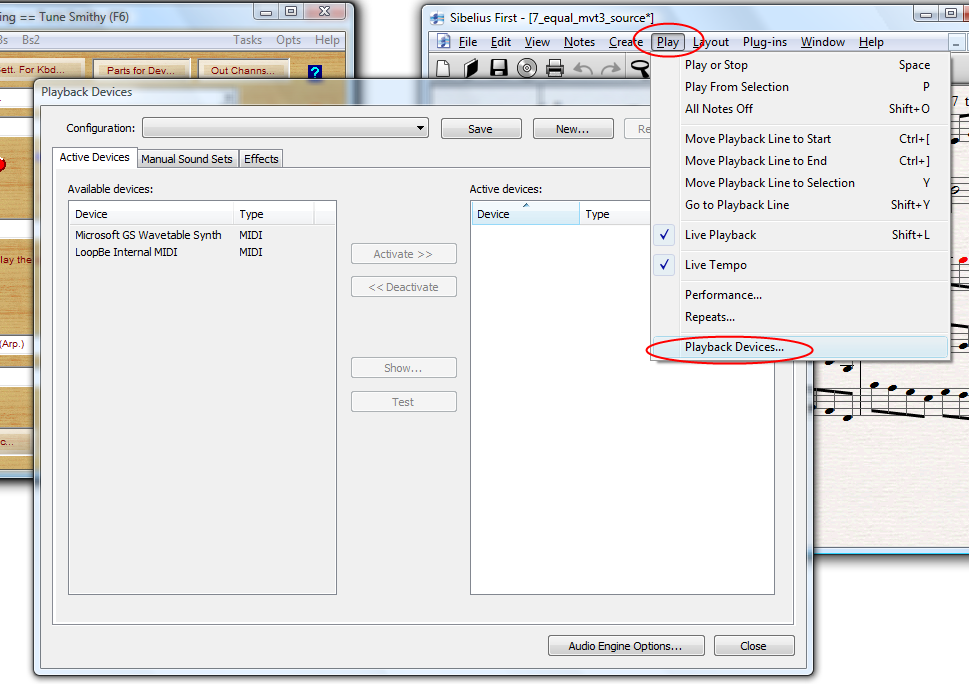This screenshot has width=969, height=684.
Task: Switch to the Active Devices tab
Action: point(95,158)
